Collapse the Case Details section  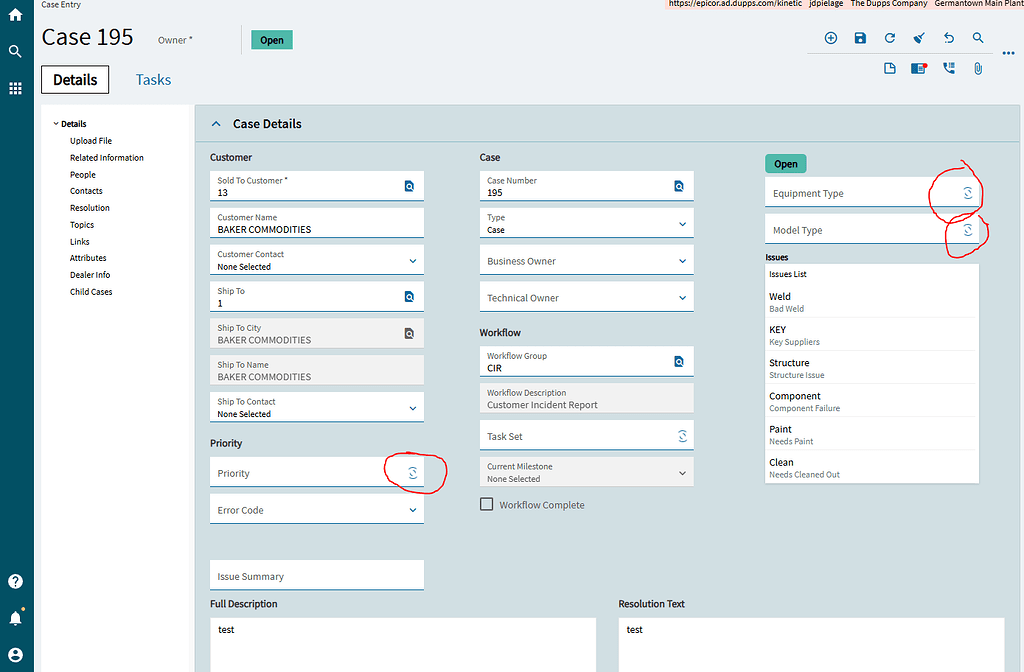coord(216,123)
